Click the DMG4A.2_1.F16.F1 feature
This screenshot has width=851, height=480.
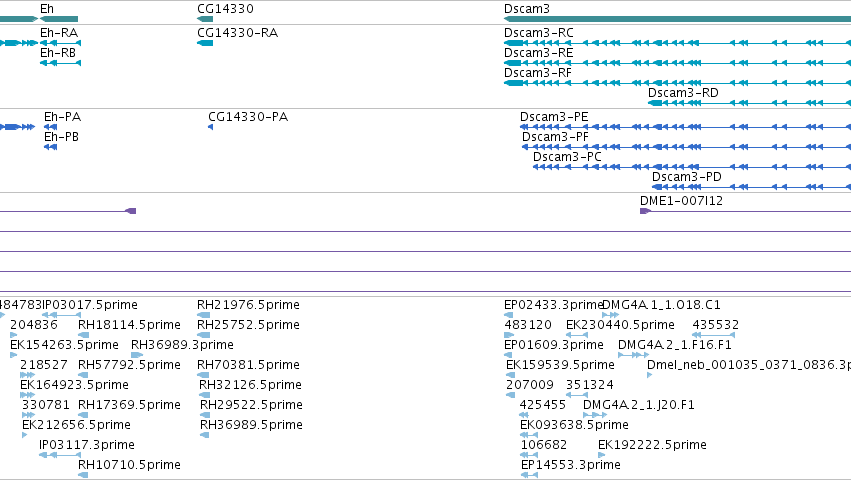pyautogui.click(x=633, y=355)
